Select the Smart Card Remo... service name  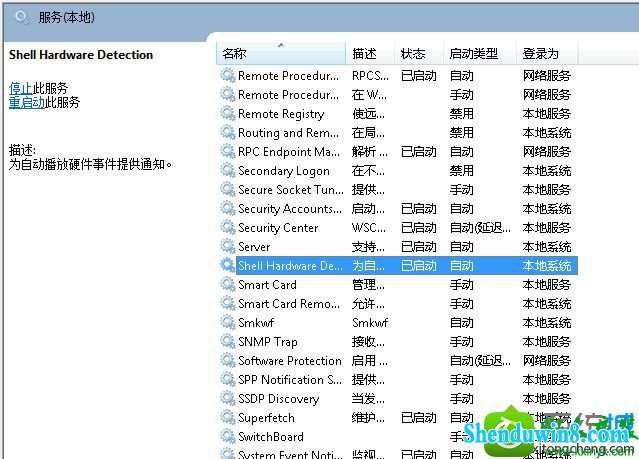[x=289, y=304]
